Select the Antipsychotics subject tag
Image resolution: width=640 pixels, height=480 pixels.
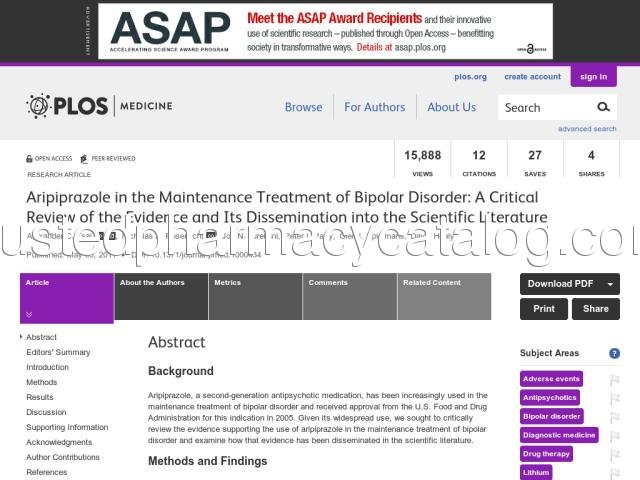point(549,398)
